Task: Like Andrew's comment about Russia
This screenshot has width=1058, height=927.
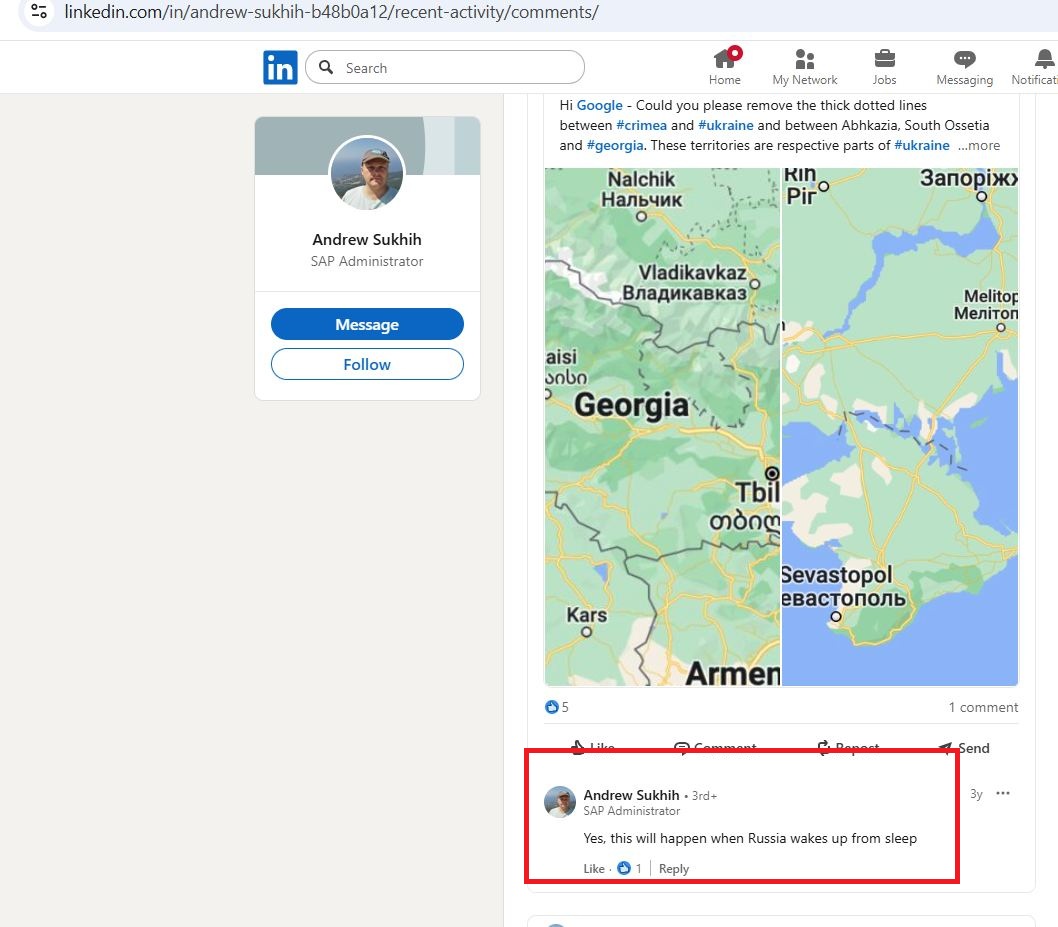Action: pos(592,868)
